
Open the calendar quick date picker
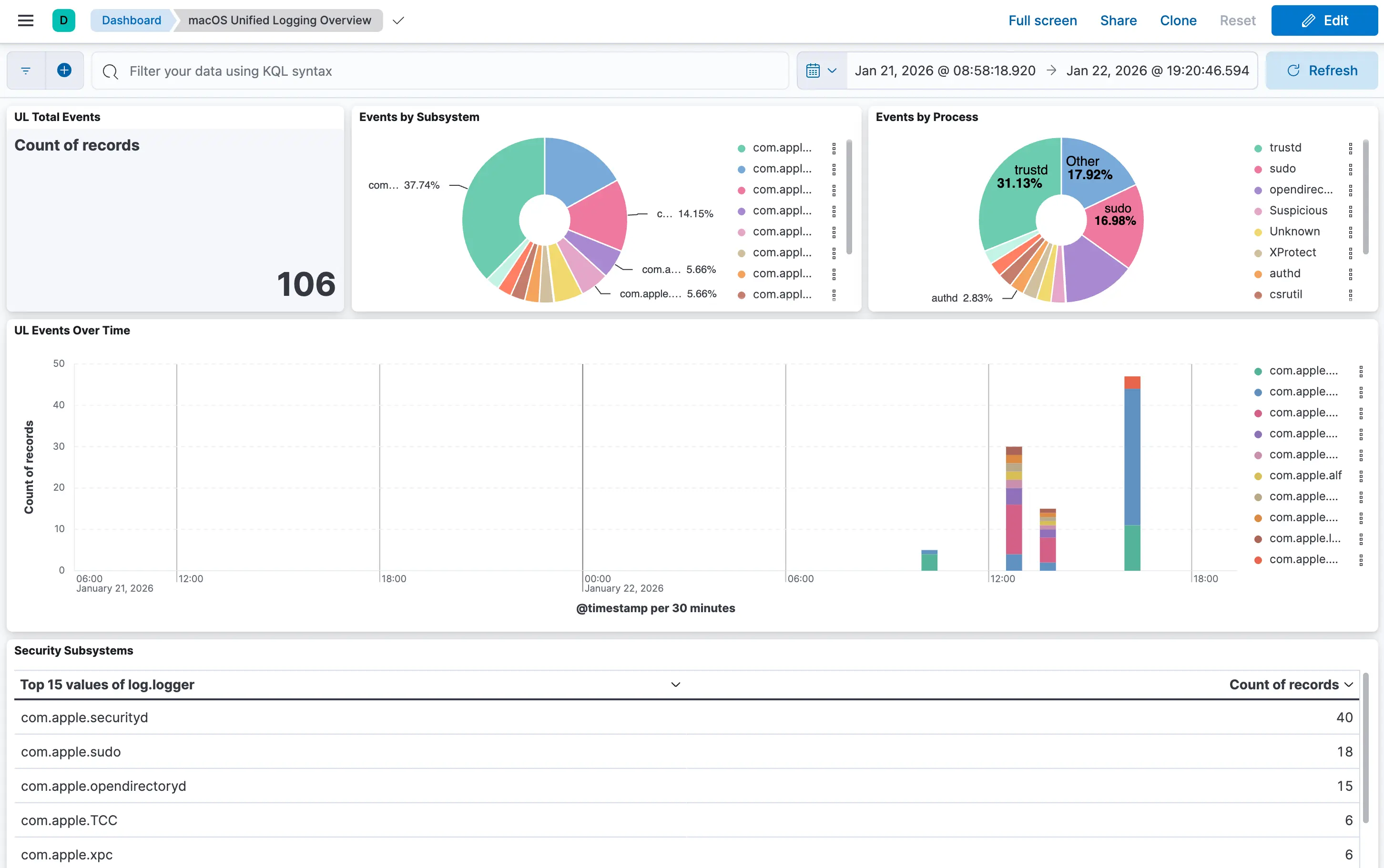[821, 71]
